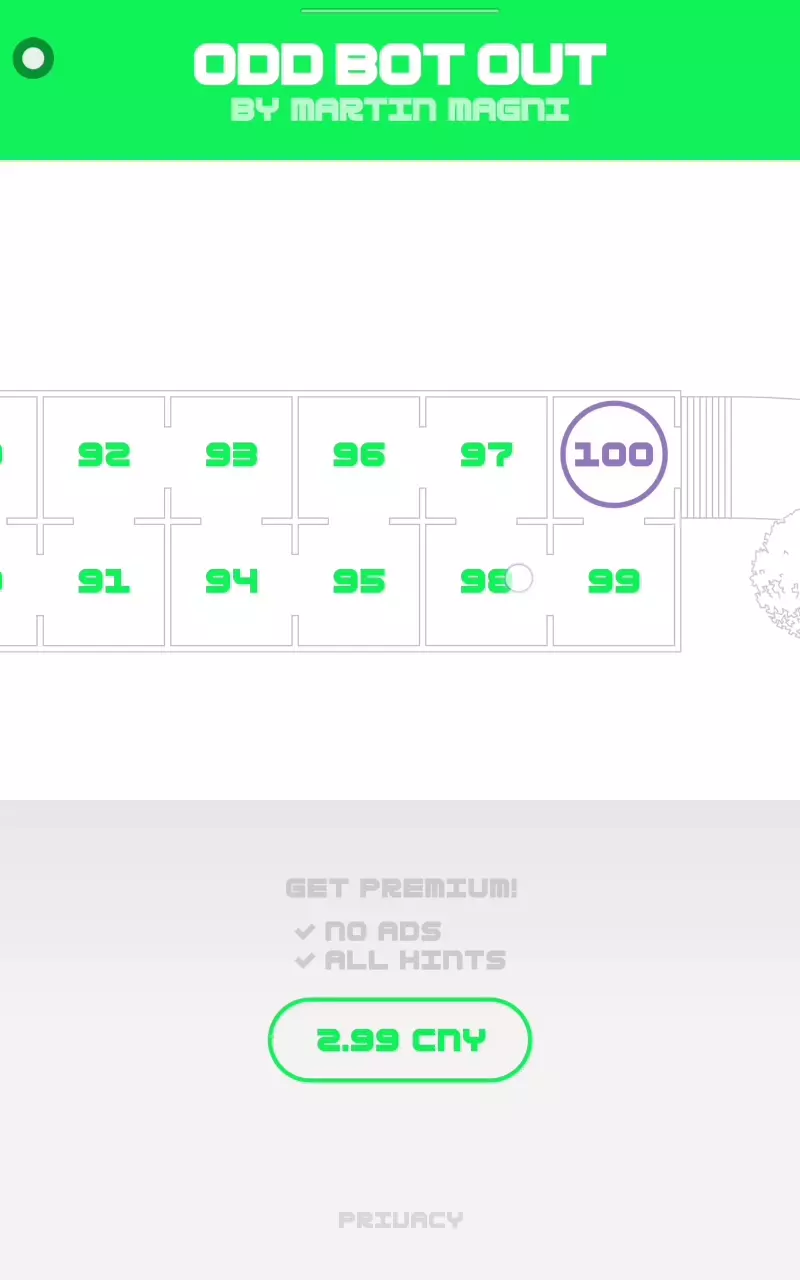This screenshot has height=1280, width=800.
Task: Open level 93 room
Action: point(231,455)
